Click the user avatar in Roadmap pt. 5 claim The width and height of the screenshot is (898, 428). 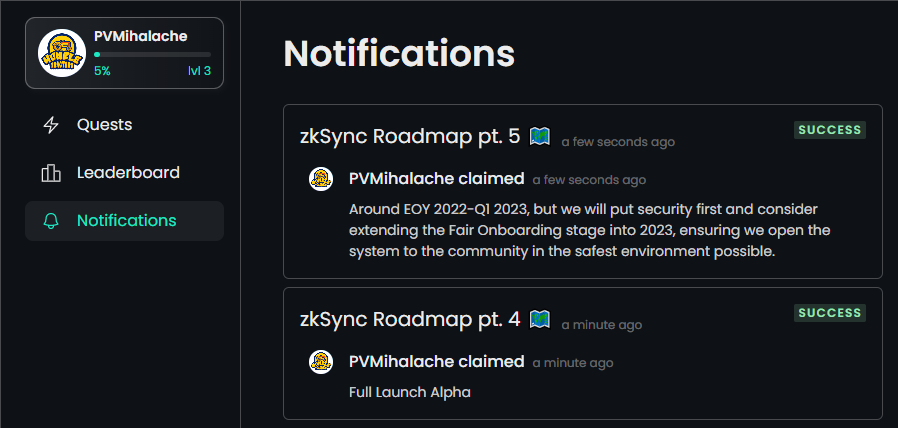click(321, 179)
